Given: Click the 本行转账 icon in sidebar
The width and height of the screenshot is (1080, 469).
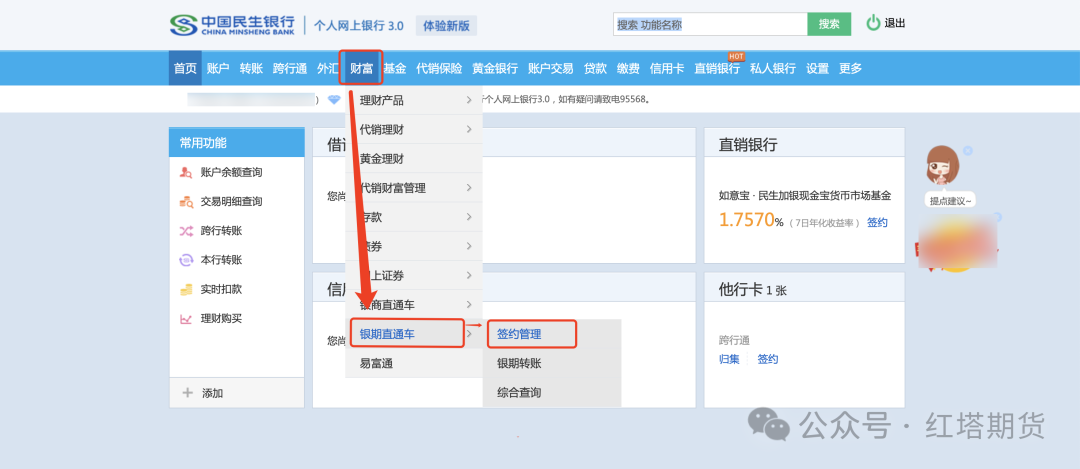Looking at the screenshot, I should 186,260.
